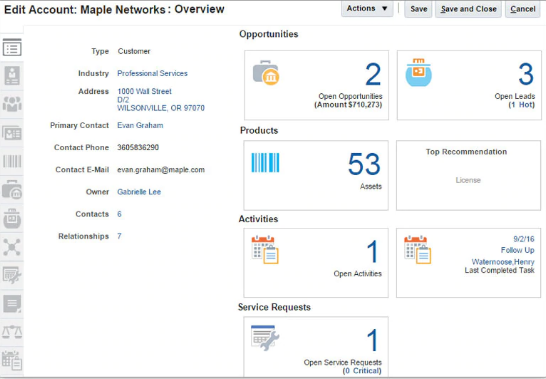
Task: Click the License top recommendation text
Action: pyautogui.click(x=468, y=180)
